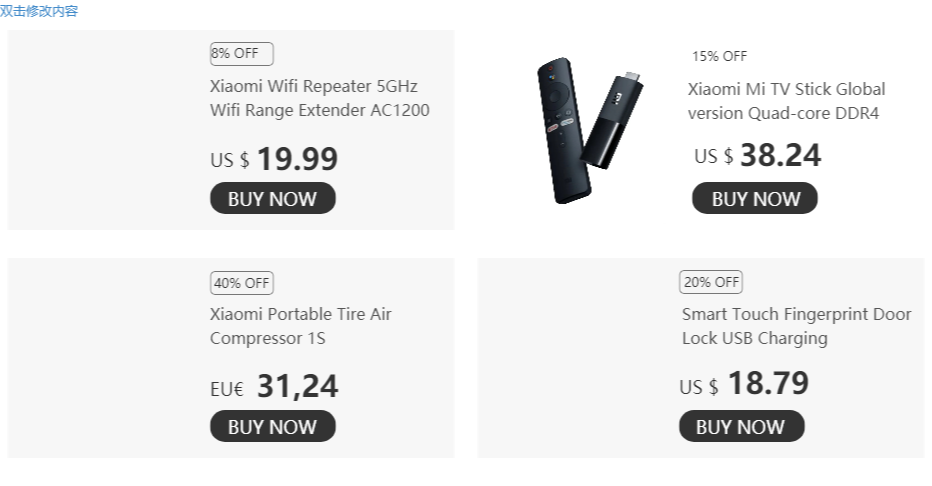Click the EU€ 31,24 price
This screenshot has width=932, height=486.
tap(274, 387)
